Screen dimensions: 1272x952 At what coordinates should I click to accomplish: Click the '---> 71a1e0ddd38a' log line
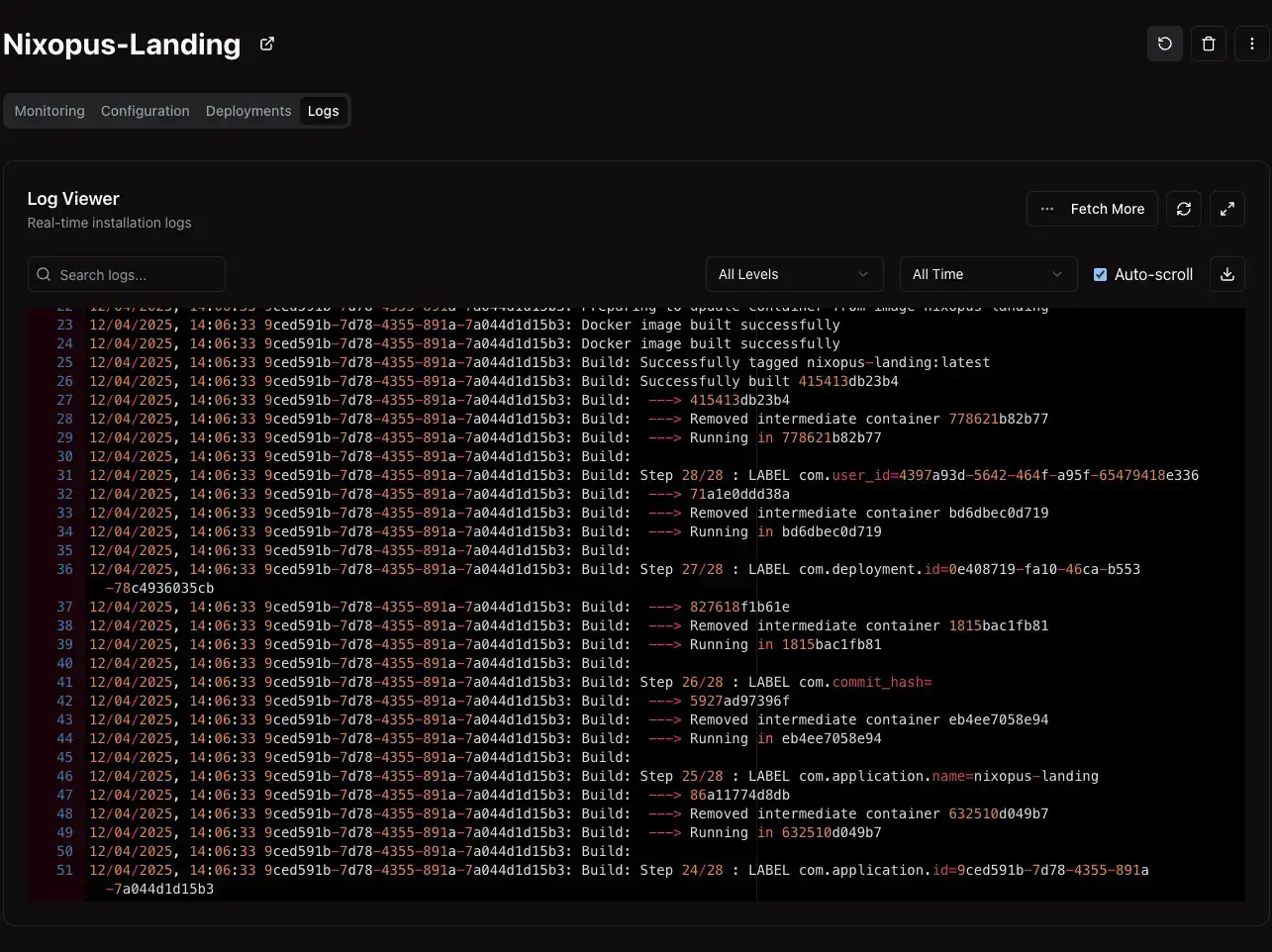tap(440, 494)
